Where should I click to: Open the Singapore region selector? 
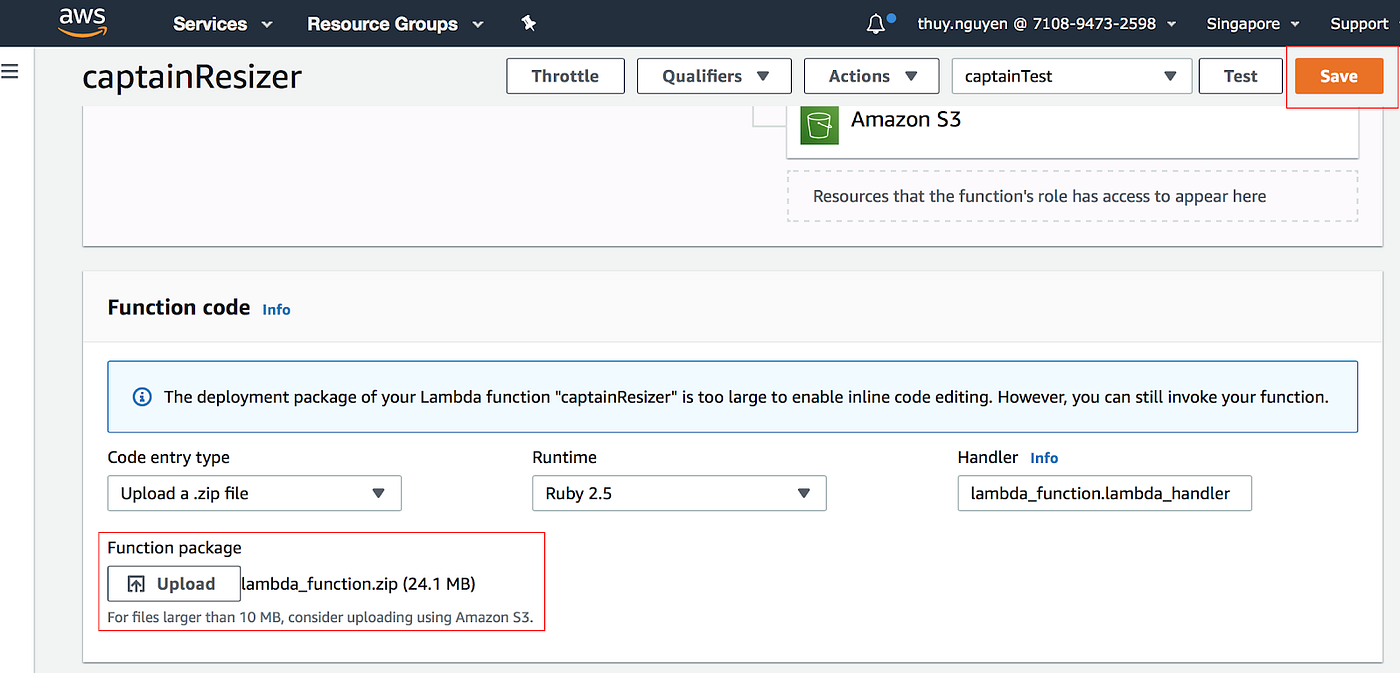1252,23
